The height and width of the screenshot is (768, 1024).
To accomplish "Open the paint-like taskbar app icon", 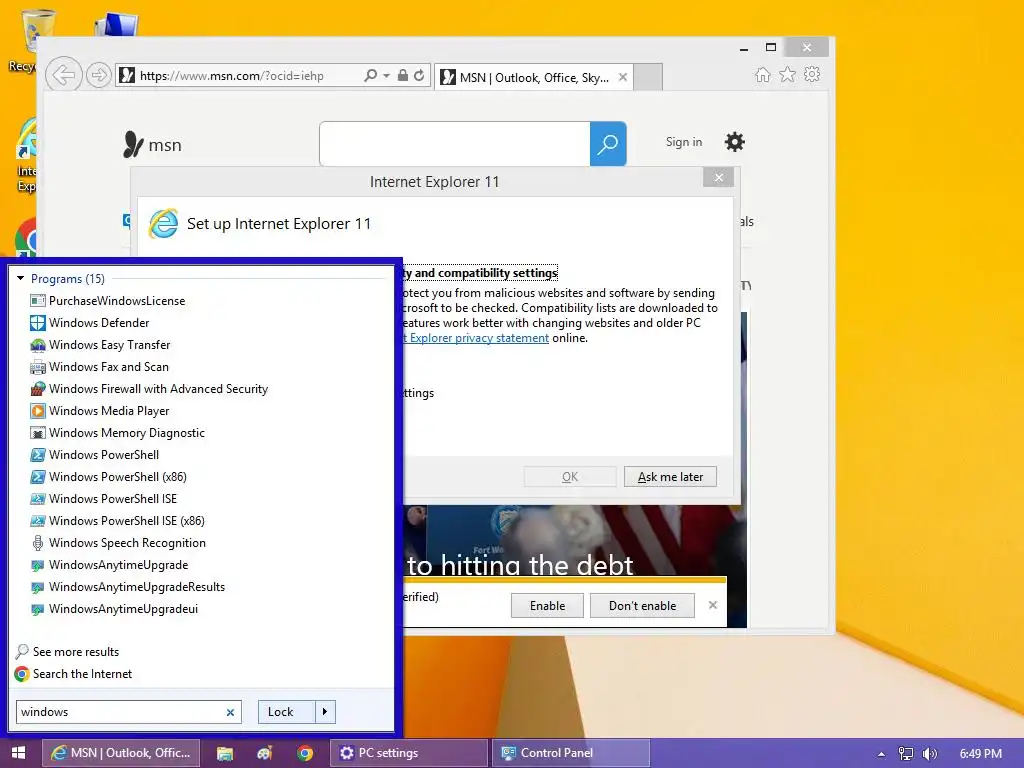I will pyautogui.click(x=264, y=753).
